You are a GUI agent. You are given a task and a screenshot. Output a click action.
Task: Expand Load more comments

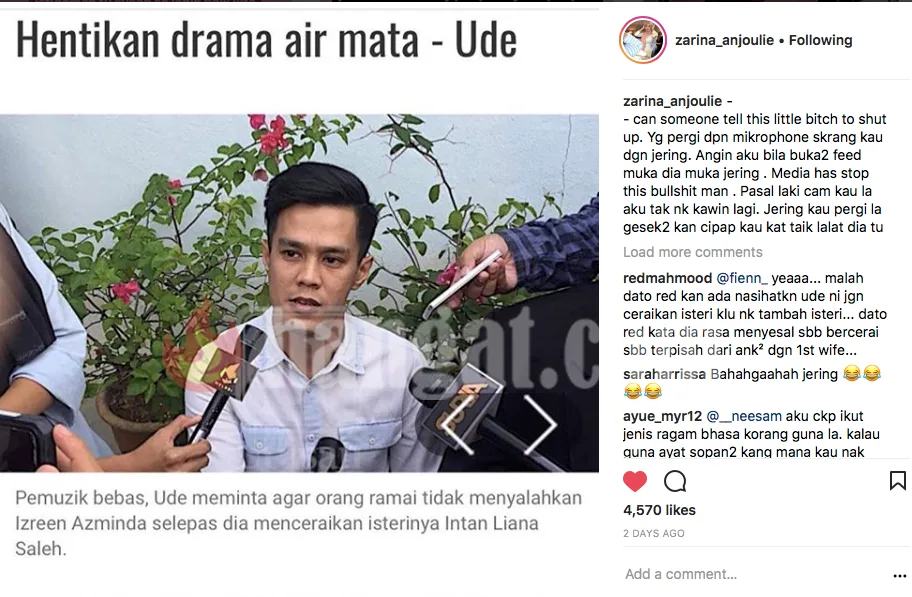(x=693, y=252)
